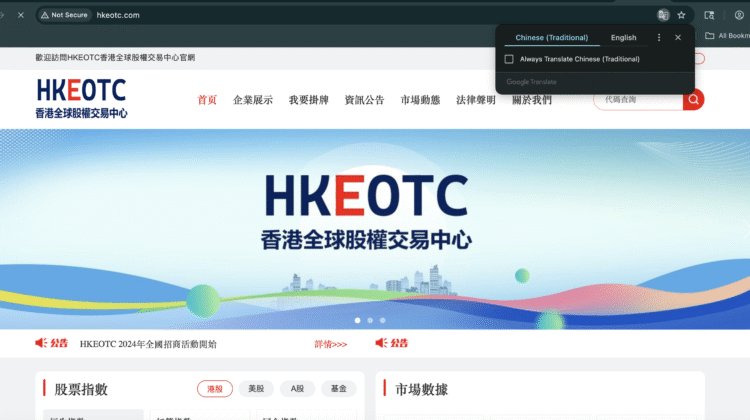
Task: Select the 美股 stock index filter
Action: (256, 389)
